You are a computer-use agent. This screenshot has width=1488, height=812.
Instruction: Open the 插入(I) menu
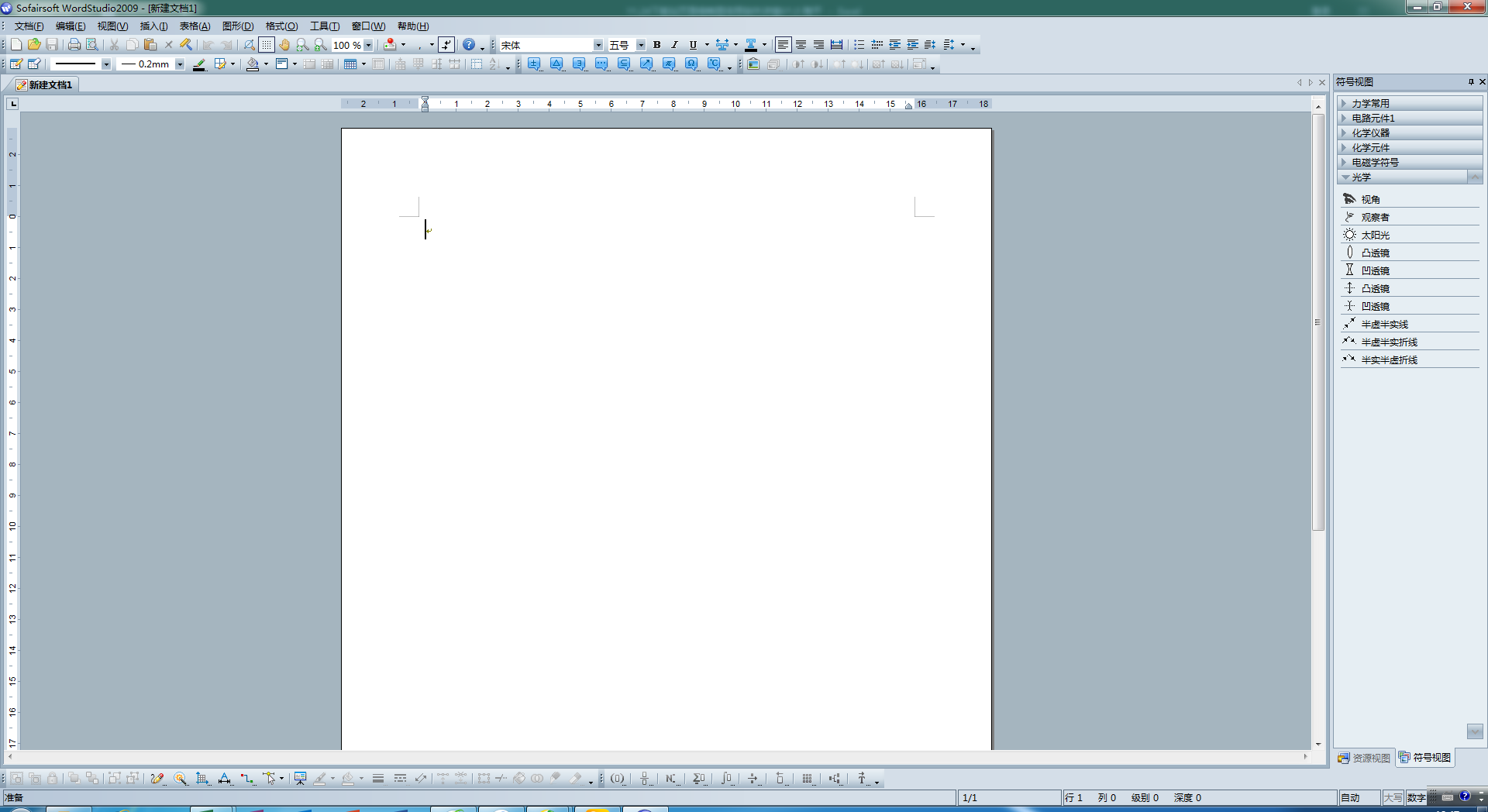(153, 26)
